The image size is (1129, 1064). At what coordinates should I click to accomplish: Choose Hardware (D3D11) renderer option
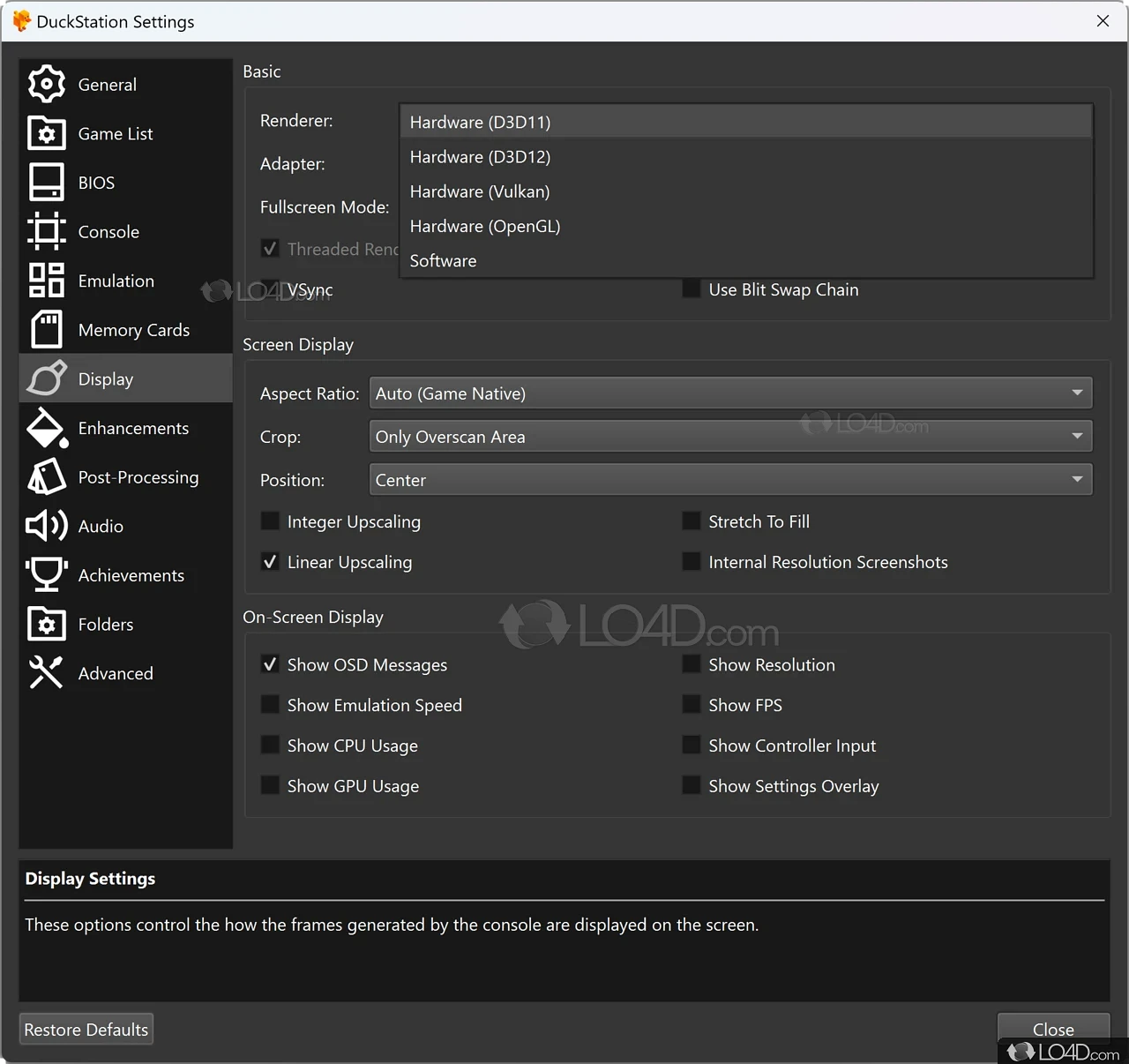pyautogui.click(x=746, y=122)
